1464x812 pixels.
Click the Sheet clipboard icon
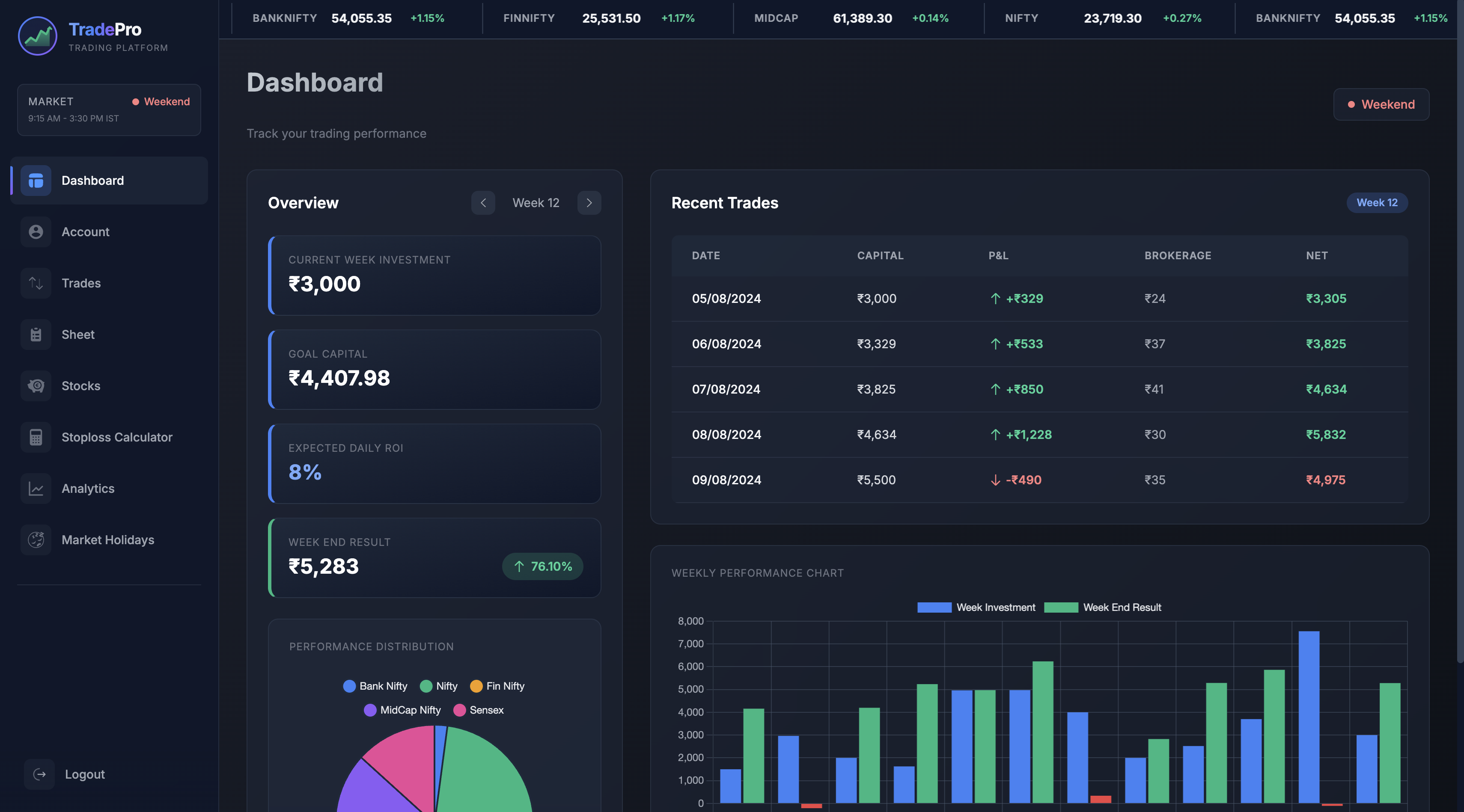pos(36,335)
